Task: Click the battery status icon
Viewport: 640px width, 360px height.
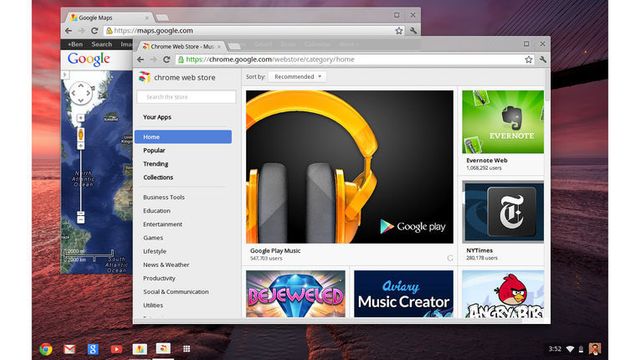Action: (x=581, y=349)
